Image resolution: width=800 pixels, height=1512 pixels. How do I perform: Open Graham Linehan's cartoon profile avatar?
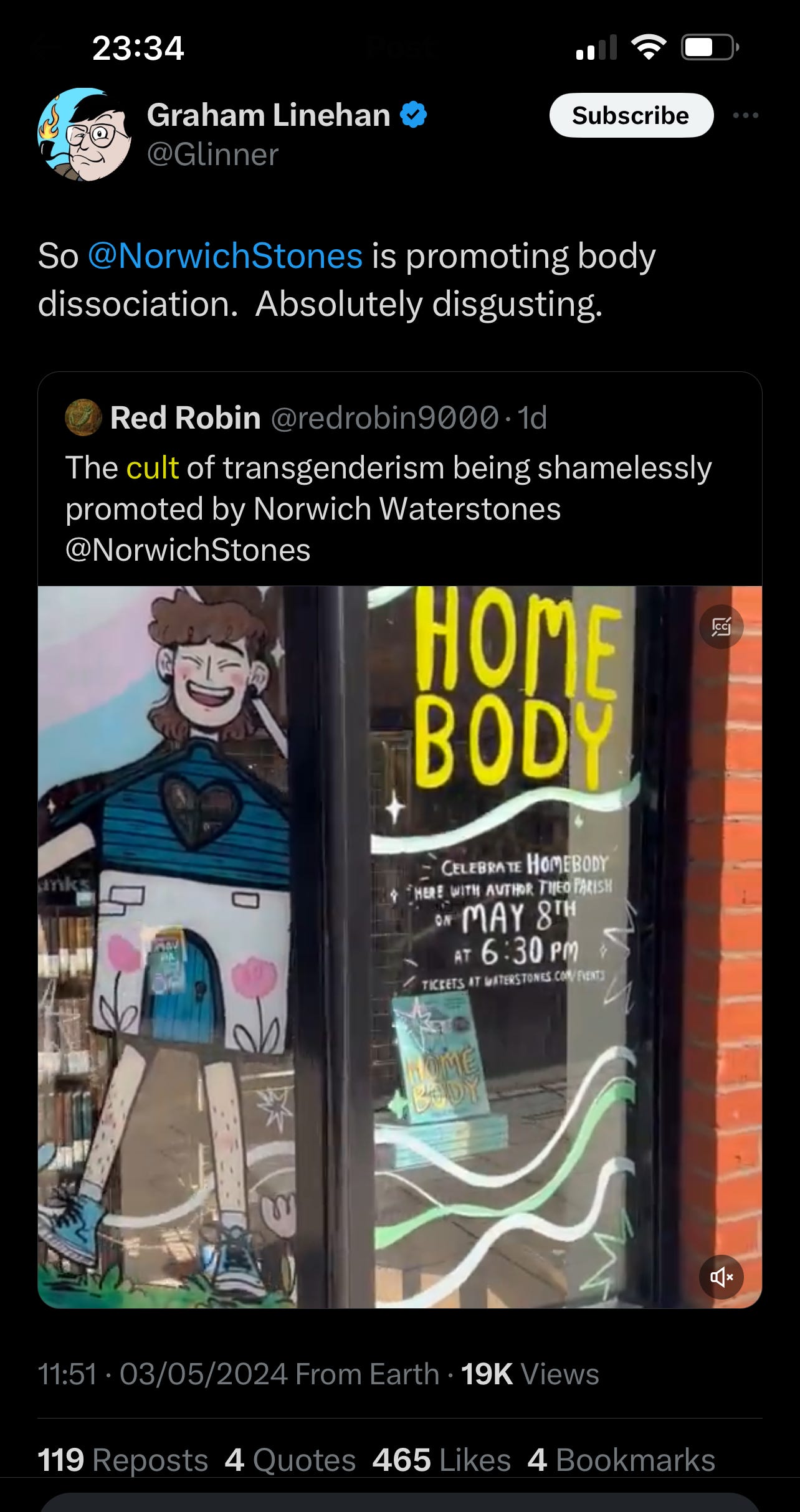pos(84,134)
